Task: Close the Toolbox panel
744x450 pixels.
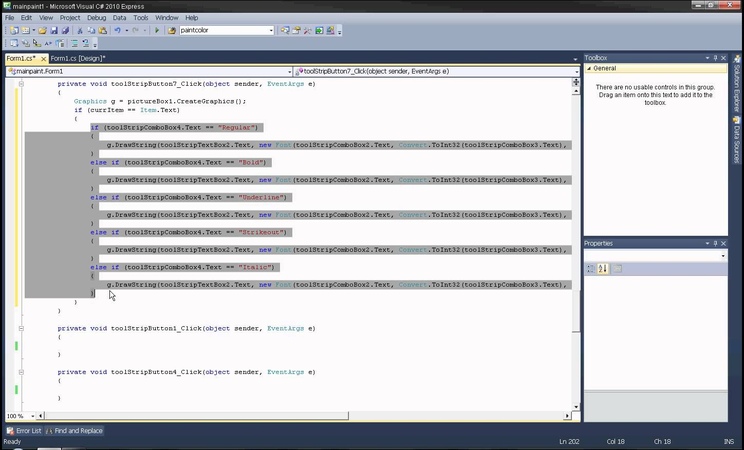Action: tap(724, 58)
